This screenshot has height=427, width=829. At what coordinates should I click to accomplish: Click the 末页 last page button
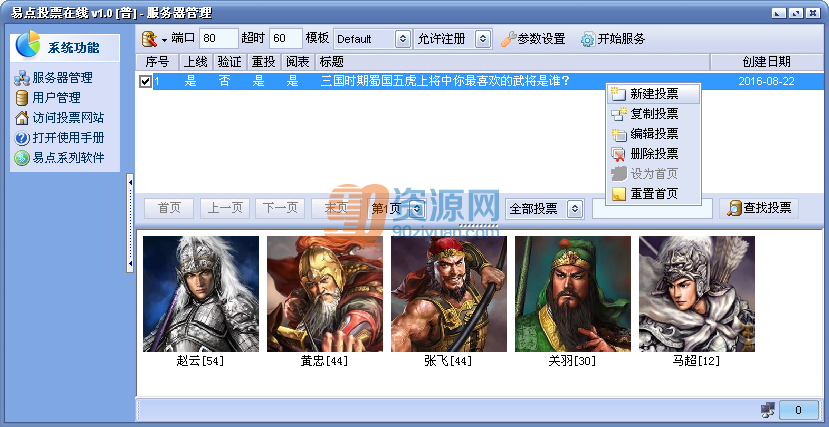336,208
